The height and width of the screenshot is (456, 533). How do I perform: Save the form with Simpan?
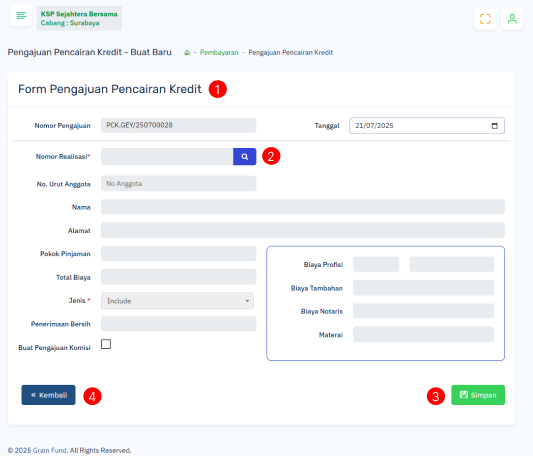tap(478, 395)
